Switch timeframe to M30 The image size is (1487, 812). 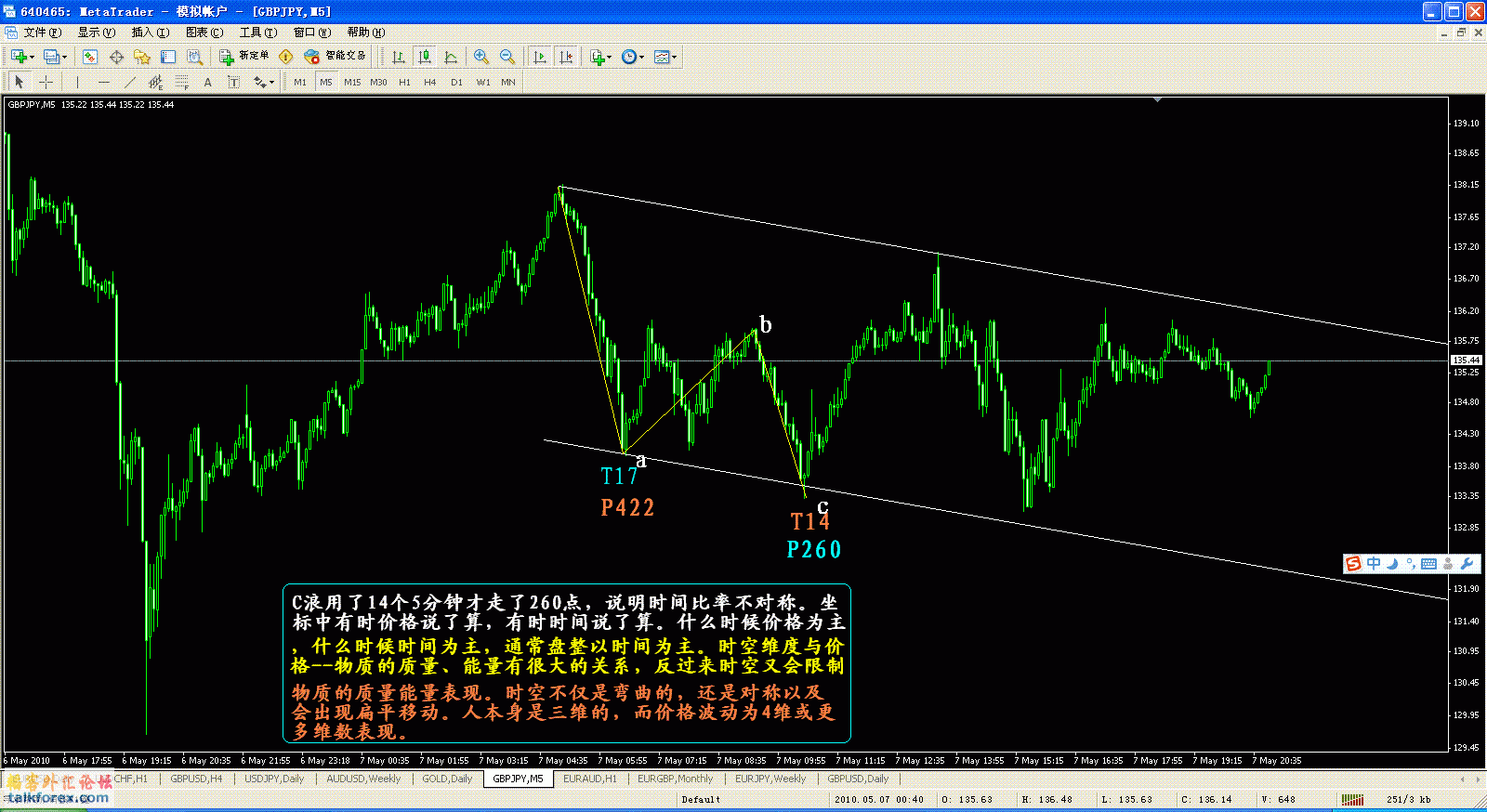point(378,82)
